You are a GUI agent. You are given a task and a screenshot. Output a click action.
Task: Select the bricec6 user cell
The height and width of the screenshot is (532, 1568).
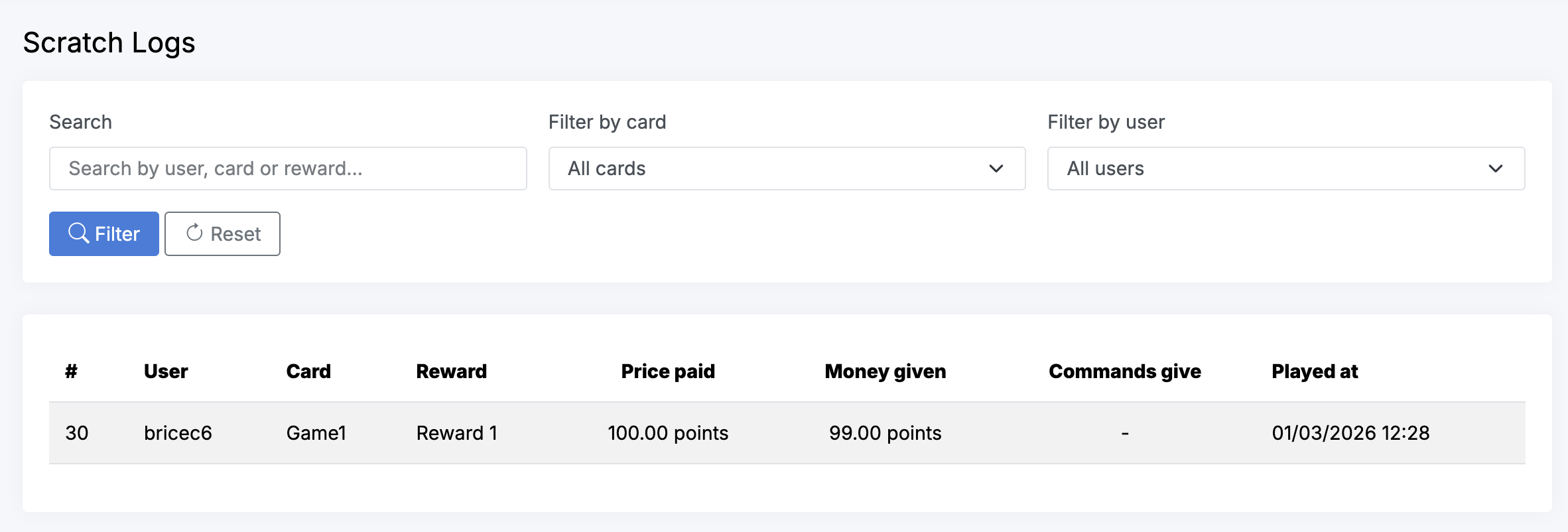[x=178, y=433]
